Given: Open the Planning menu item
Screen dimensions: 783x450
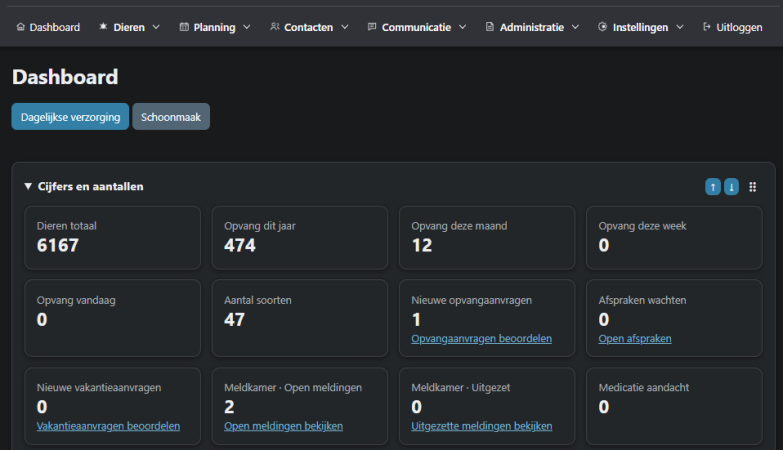Looking at the screenshot, I should tap(215, 27).
